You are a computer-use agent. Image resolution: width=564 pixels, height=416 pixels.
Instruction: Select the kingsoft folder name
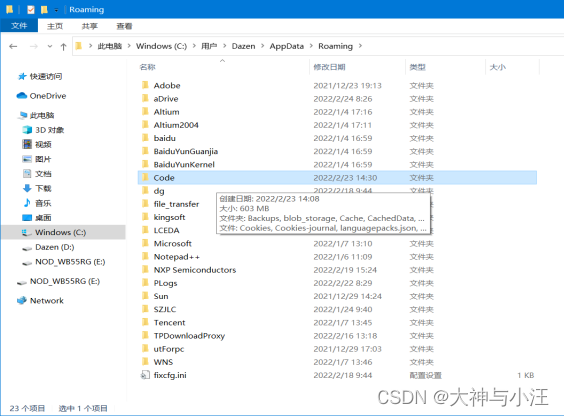click(169, 217)
